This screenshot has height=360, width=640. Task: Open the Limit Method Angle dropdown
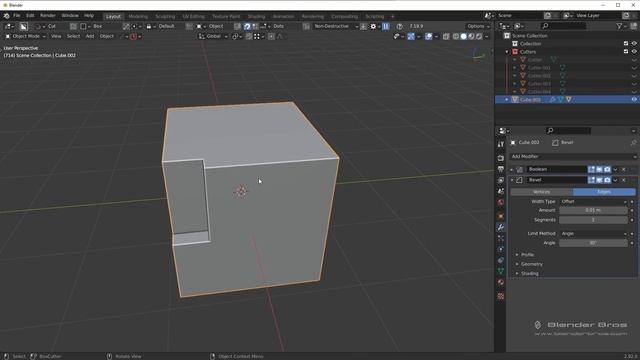point(593,233)
